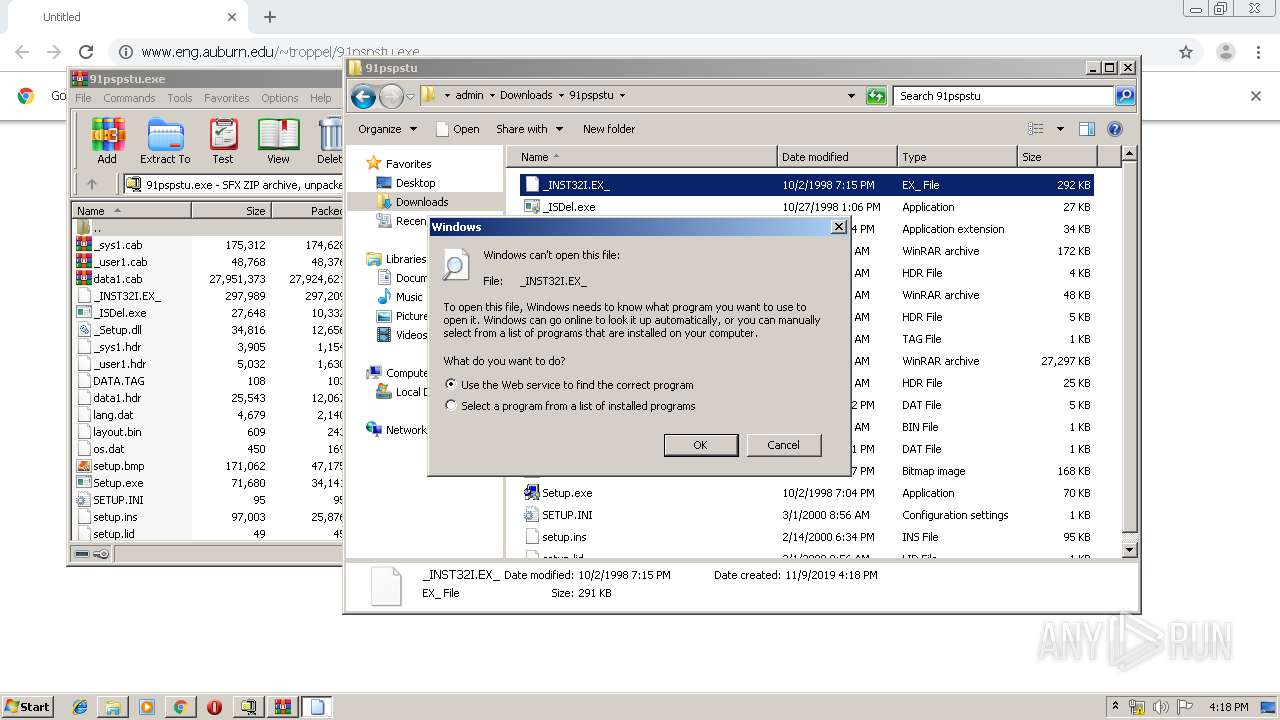Viewport: 1280px width, 720px height.
Task: Close the Windows dialog
Action: 838,227
